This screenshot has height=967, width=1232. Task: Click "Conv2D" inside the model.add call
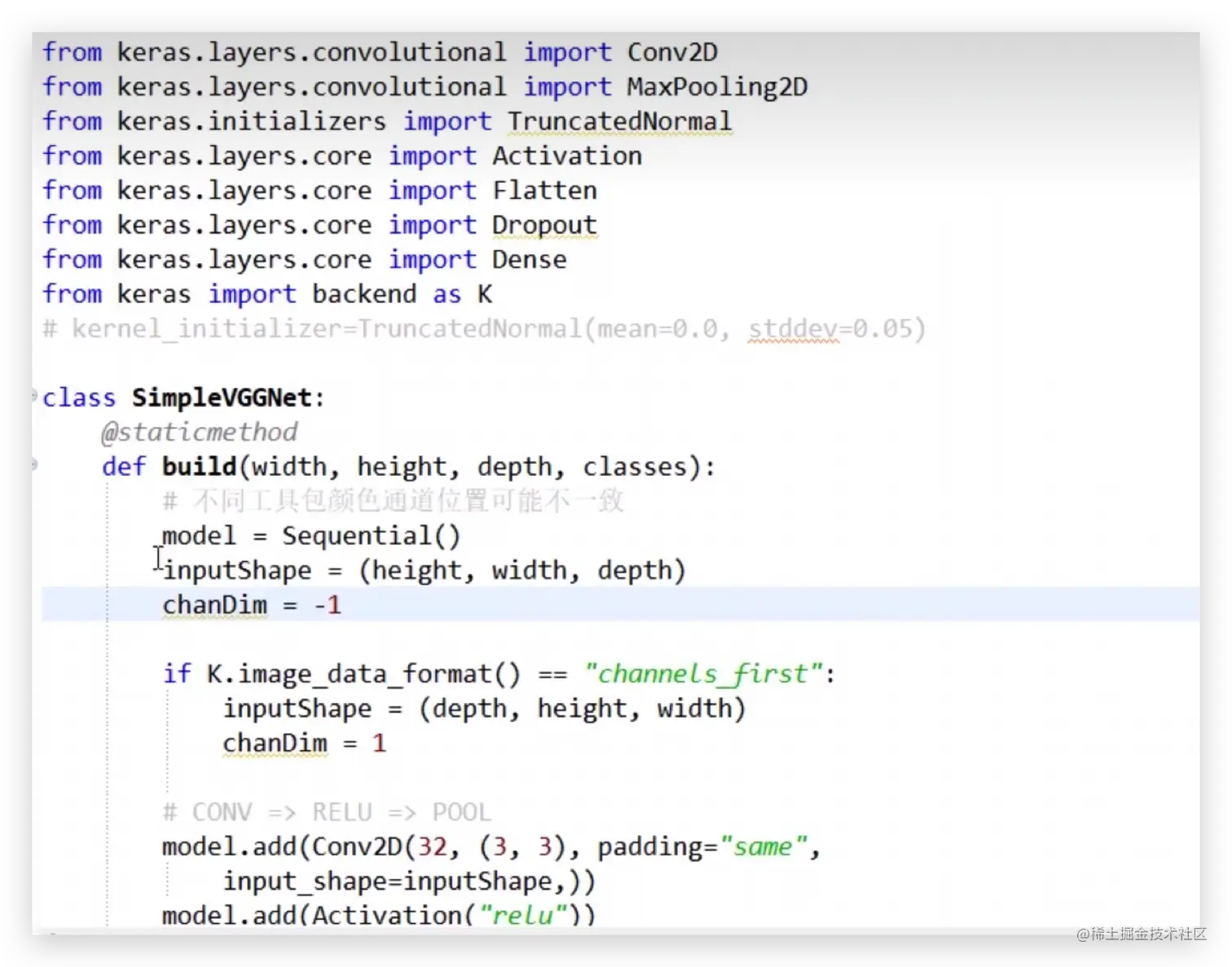point(357,847)
